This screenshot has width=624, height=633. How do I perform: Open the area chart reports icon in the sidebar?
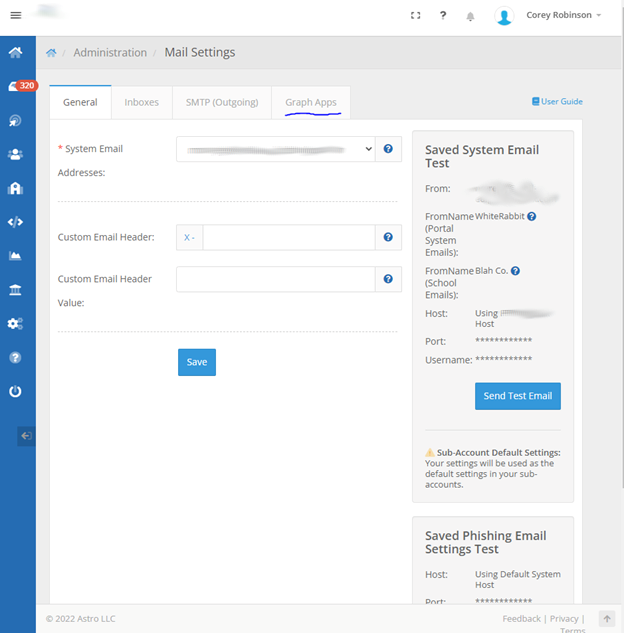click(15, 256)
